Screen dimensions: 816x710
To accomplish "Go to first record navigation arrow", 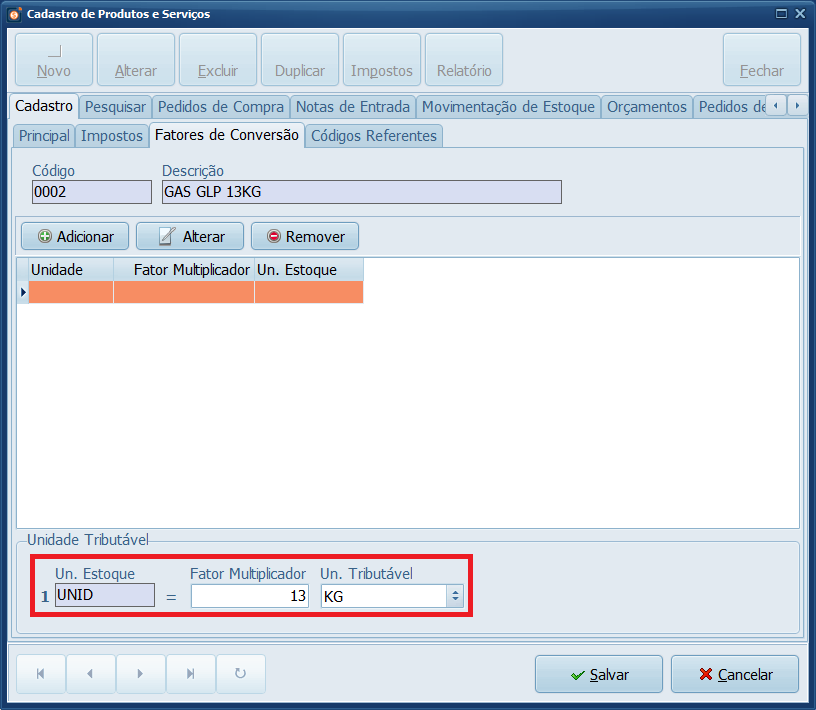I will pyautogui.click(x=41, y=674).
